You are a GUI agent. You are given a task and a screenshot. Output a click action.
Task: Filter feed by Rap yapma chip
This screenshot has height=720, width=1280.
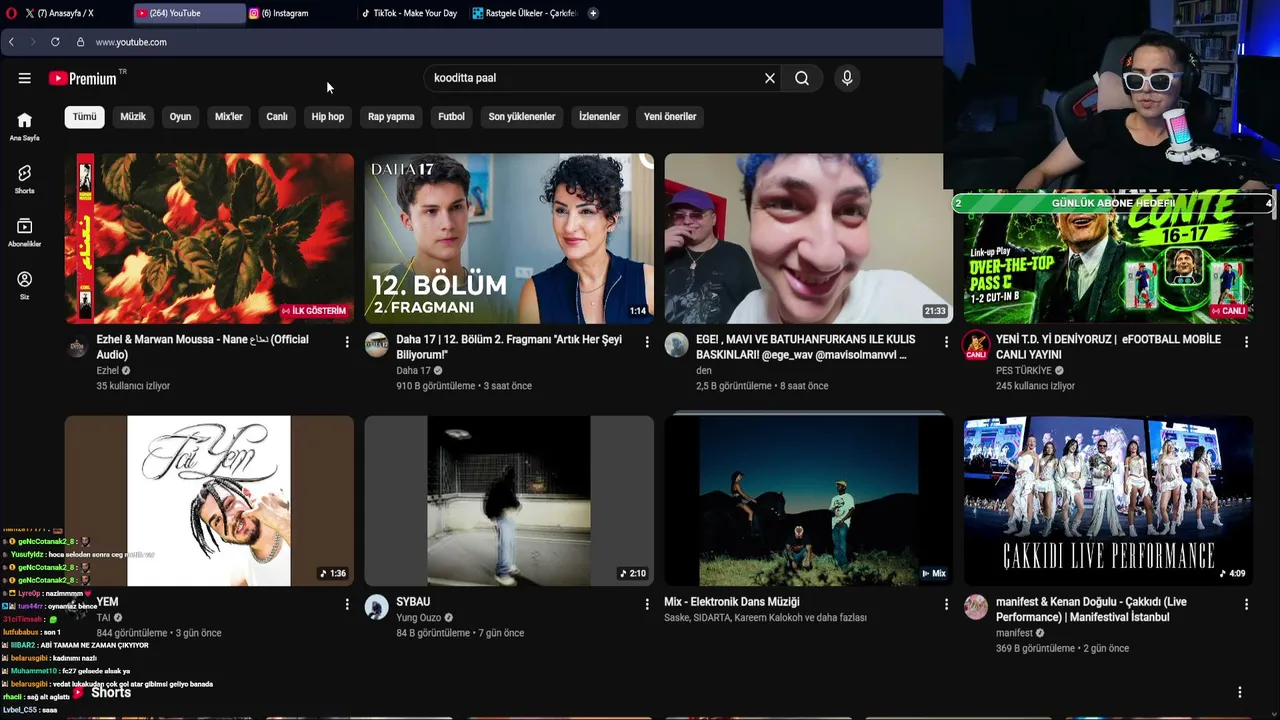pyautogui.click(x=391, y=116)
